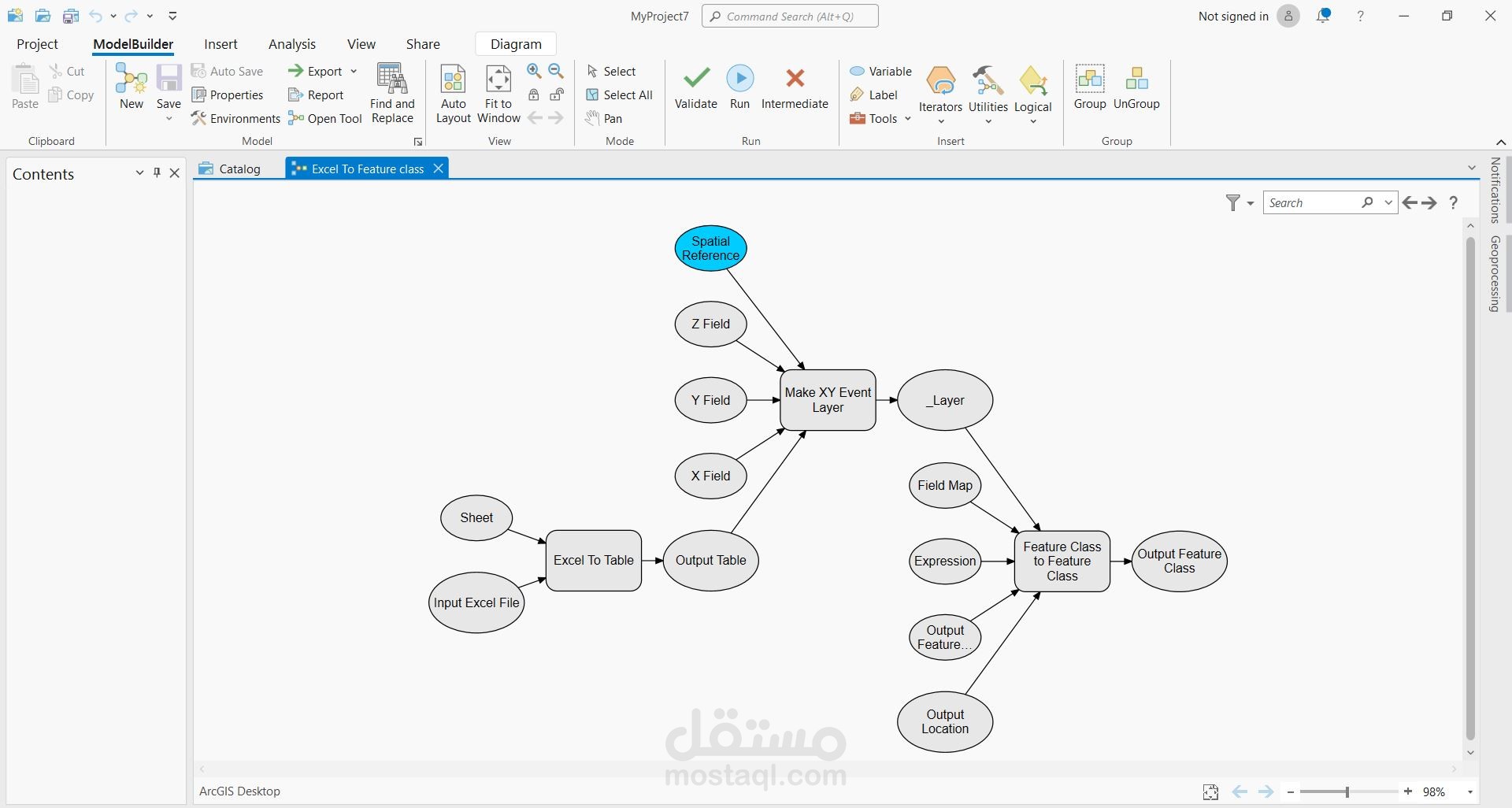Switch to the Catalog view tab
The width and height of the screenshot is (1512, 808).
pyautogui.click(x=230, y=169)
